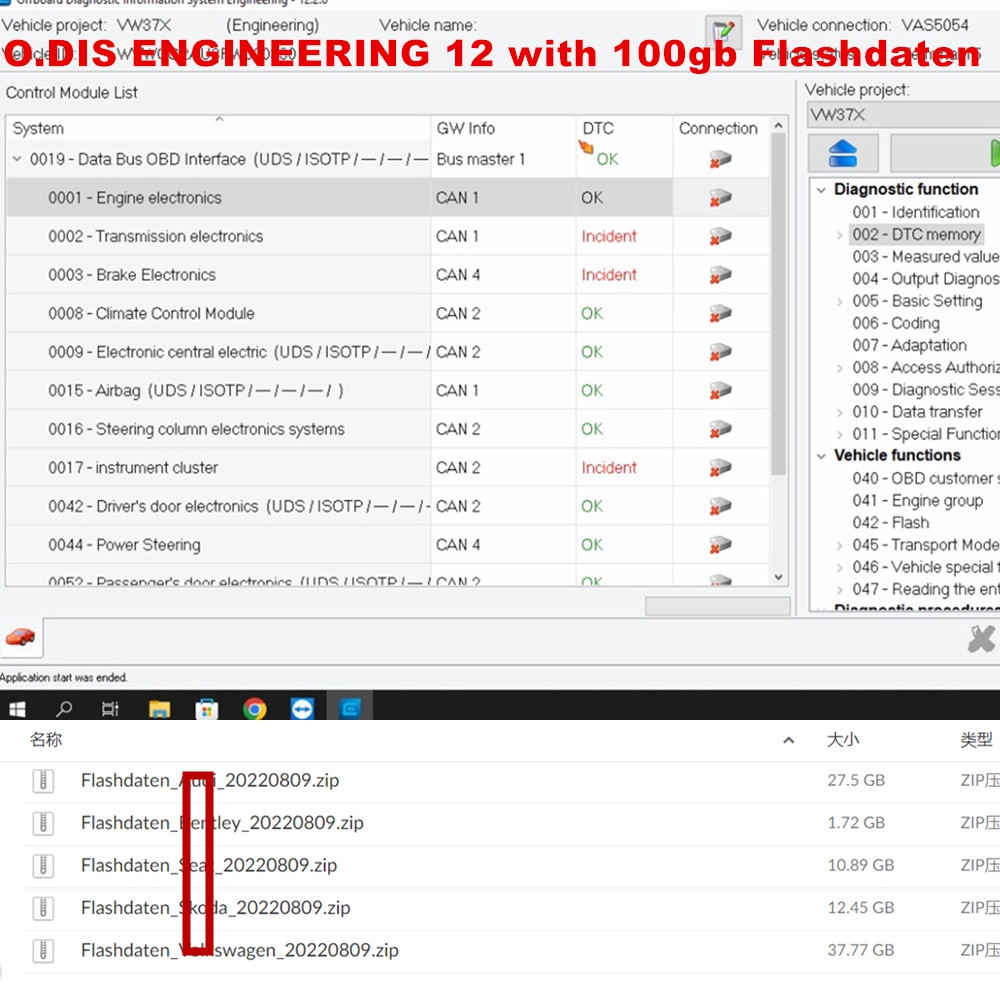Sort by DTC column header

tap(624, 128)
